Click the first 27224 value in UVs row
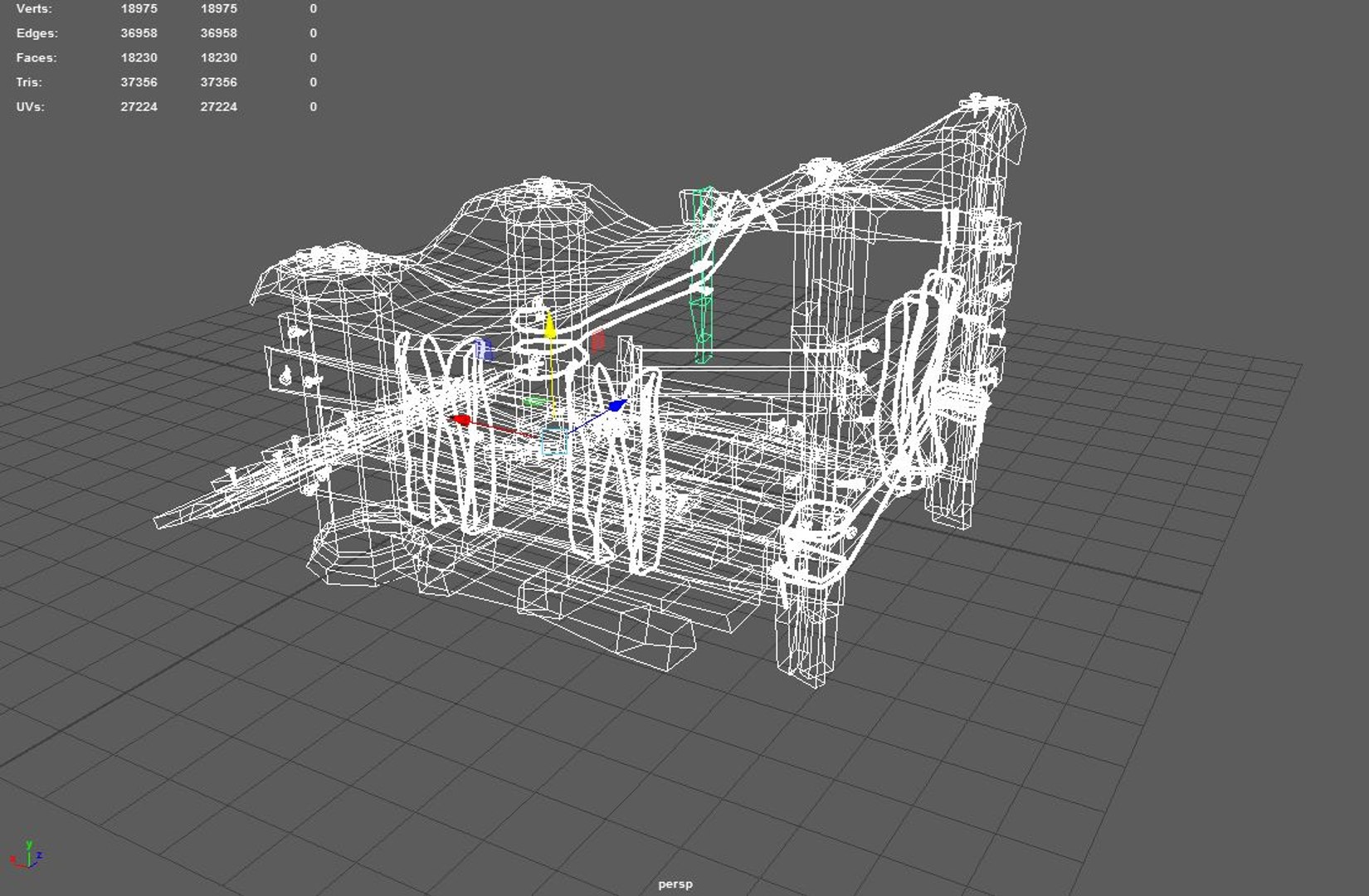Image resolution: width=1369 pixels, height=896 pixels. point(139,106)
